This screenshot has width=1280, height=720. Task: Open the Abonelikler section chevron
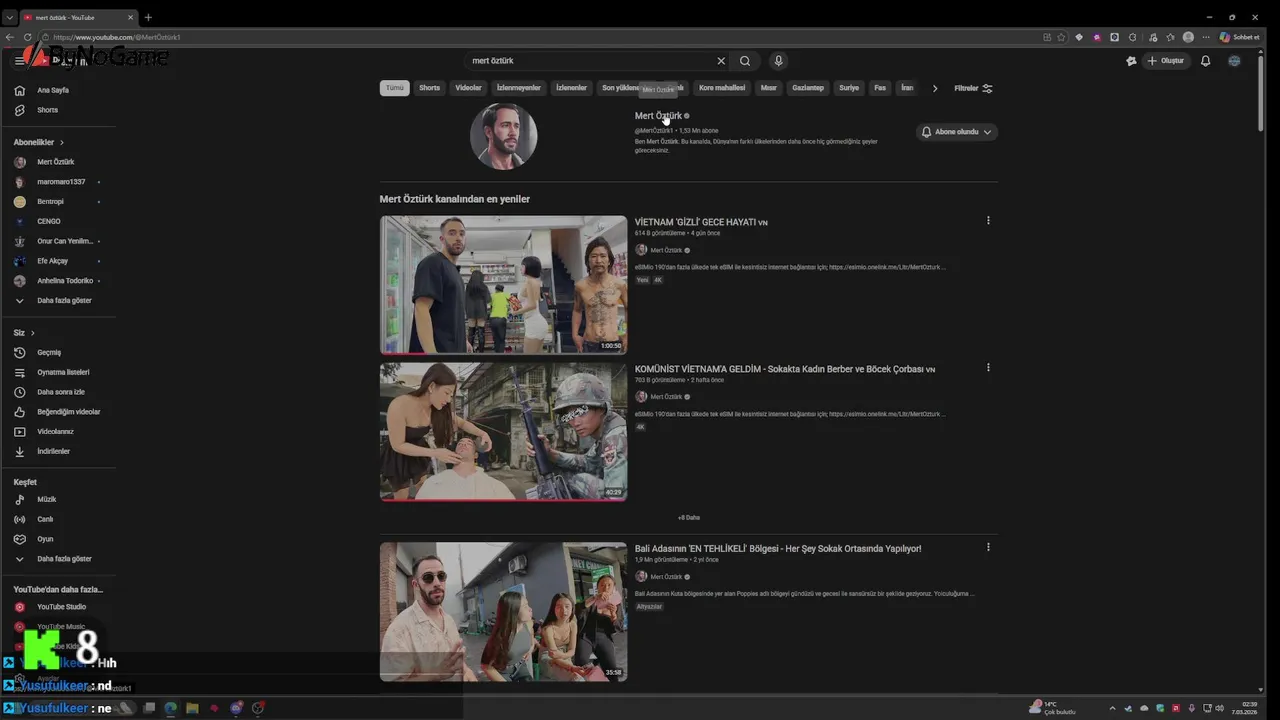pos(62,143)
